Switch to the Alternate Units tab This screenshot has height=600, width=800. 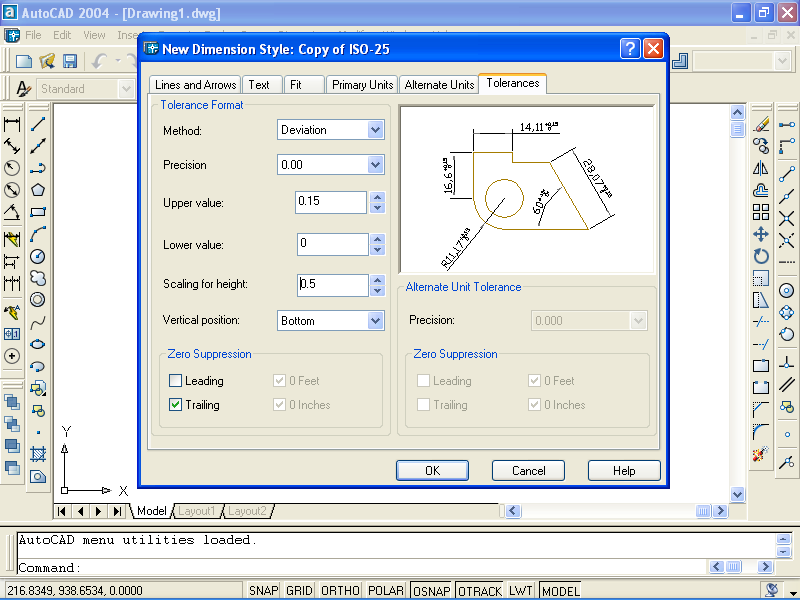(439, 85)
